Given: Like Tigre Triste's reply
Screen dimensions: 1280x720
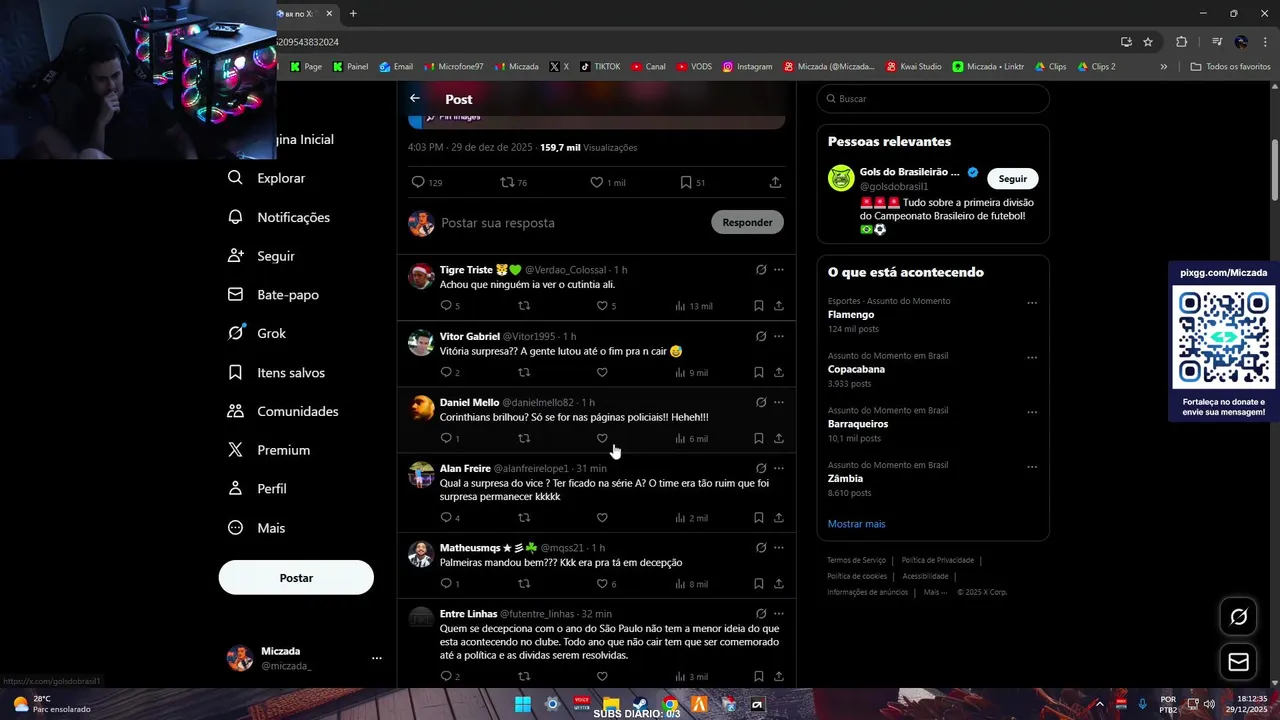Looking at the screenshot, I should click(x=602, y=306).
